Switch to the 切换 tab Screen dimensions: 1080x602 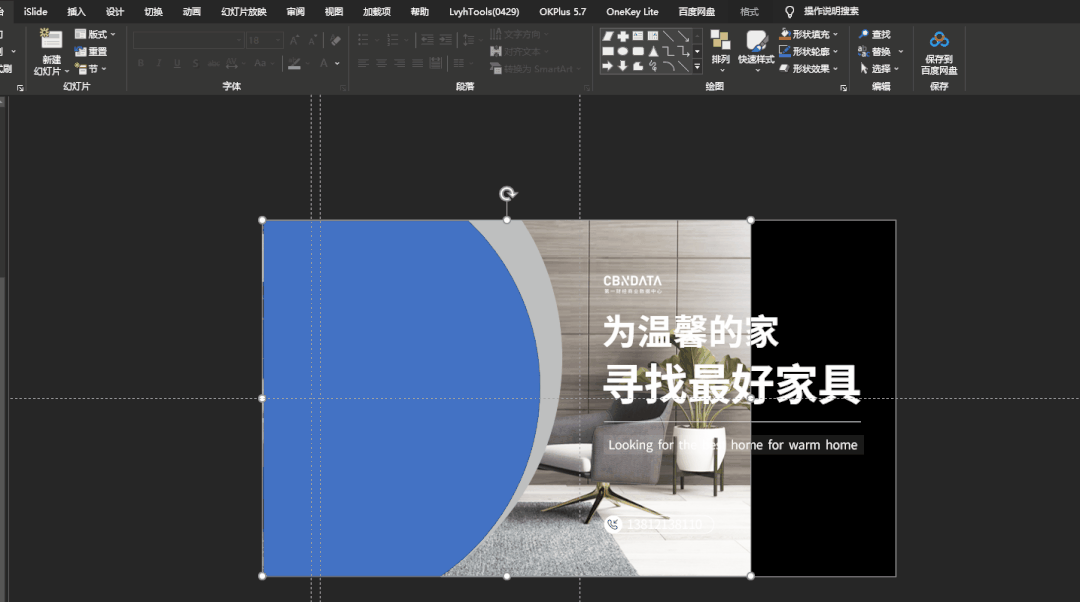point(153,12)
